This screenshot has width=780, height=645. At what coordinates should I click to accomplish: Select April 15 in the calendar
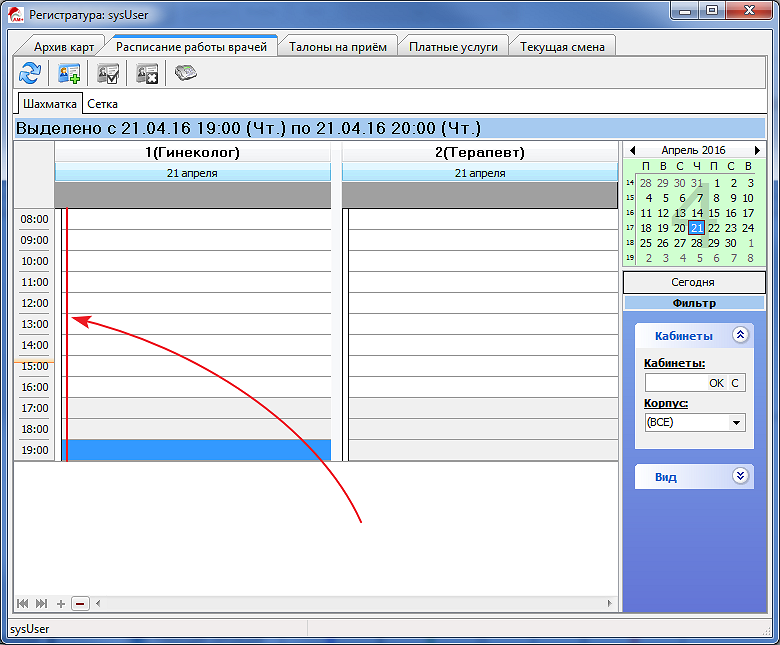(714, 213)
